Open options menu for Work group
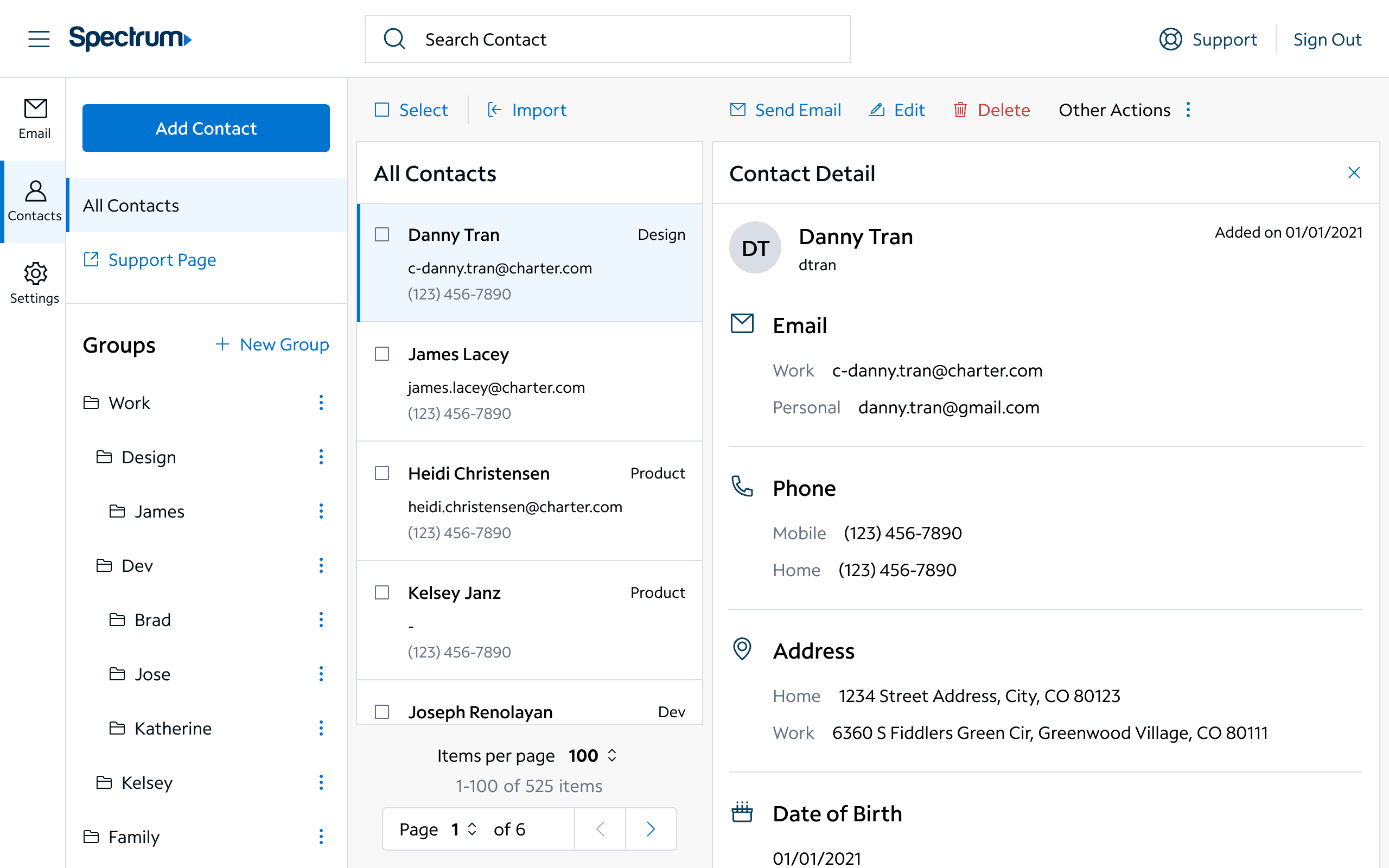1389x868 pixels. [321, 403]
